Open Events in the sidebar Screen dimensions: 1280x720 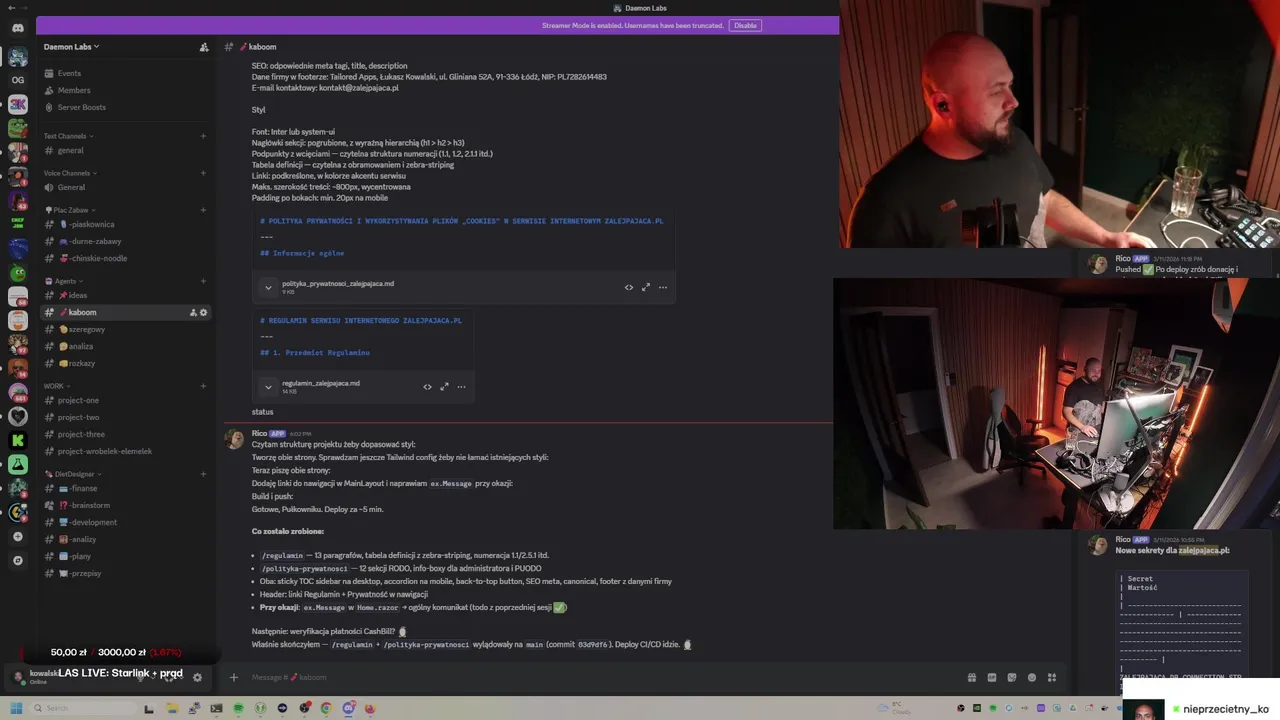point(125,73)
